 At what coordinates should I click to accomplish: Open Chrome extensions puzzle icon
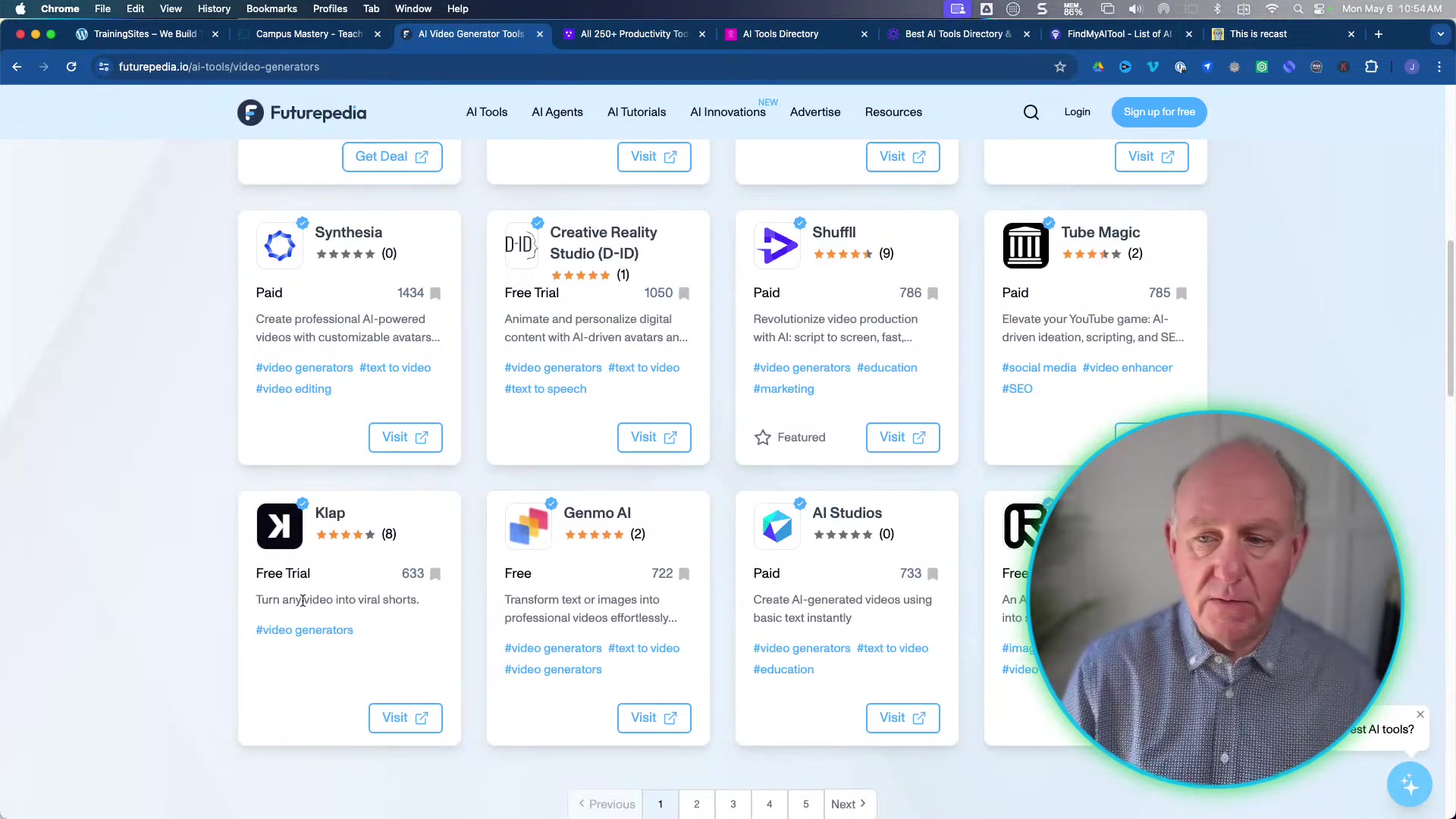coord(1371,67)
